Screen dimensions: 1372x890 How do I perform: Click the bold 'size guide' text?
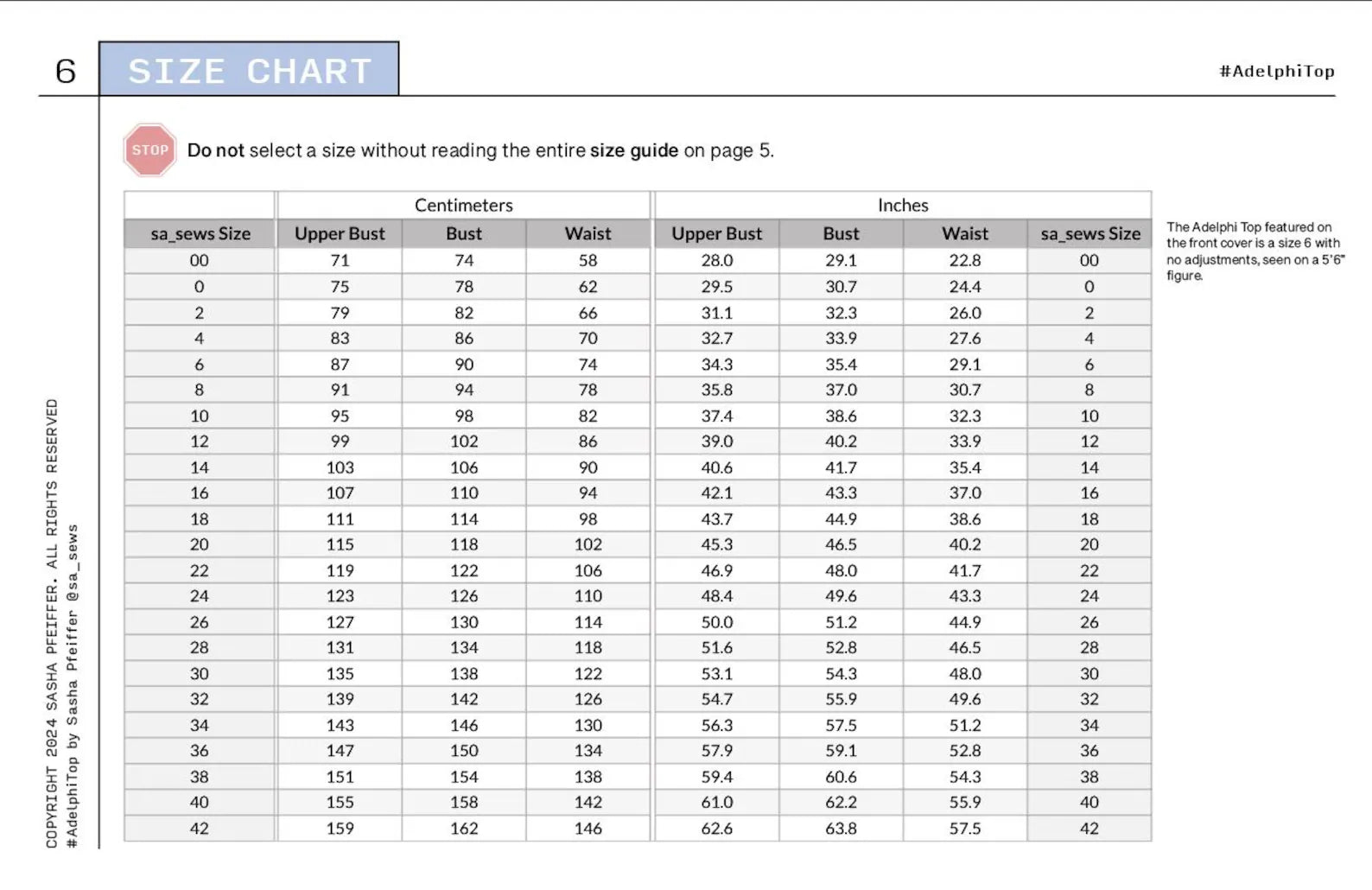click(x=633, y=151)
